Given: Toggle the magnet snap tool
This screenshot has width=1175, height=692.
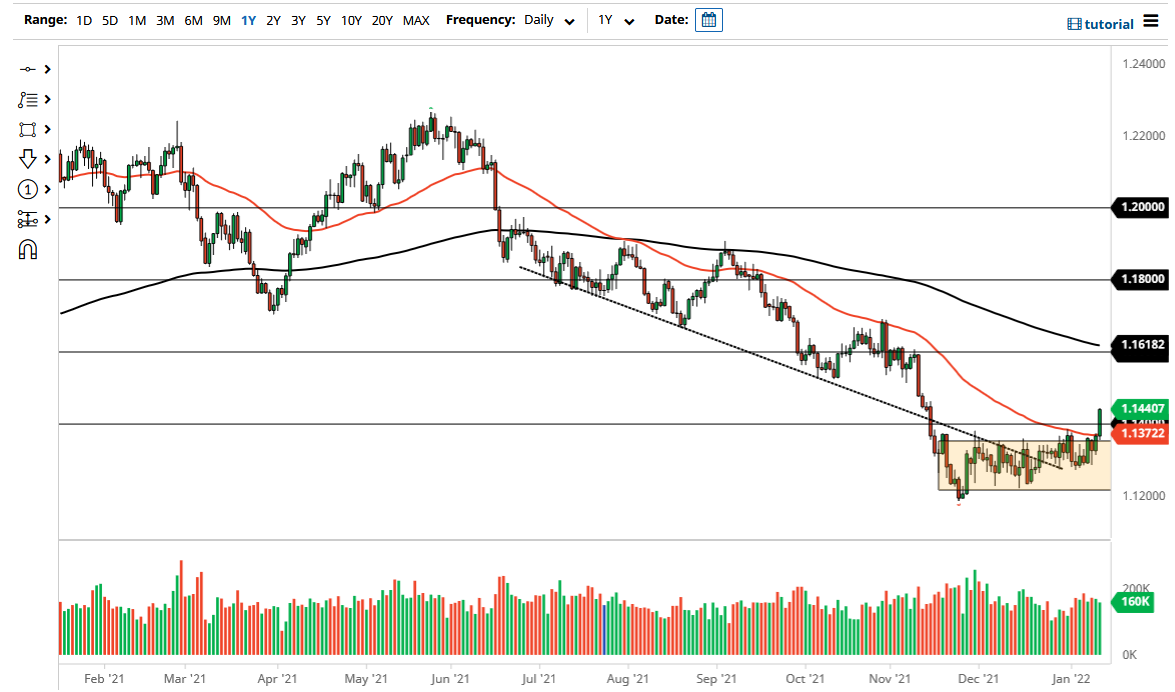Looking at the screenshot, I should [28, 249].
